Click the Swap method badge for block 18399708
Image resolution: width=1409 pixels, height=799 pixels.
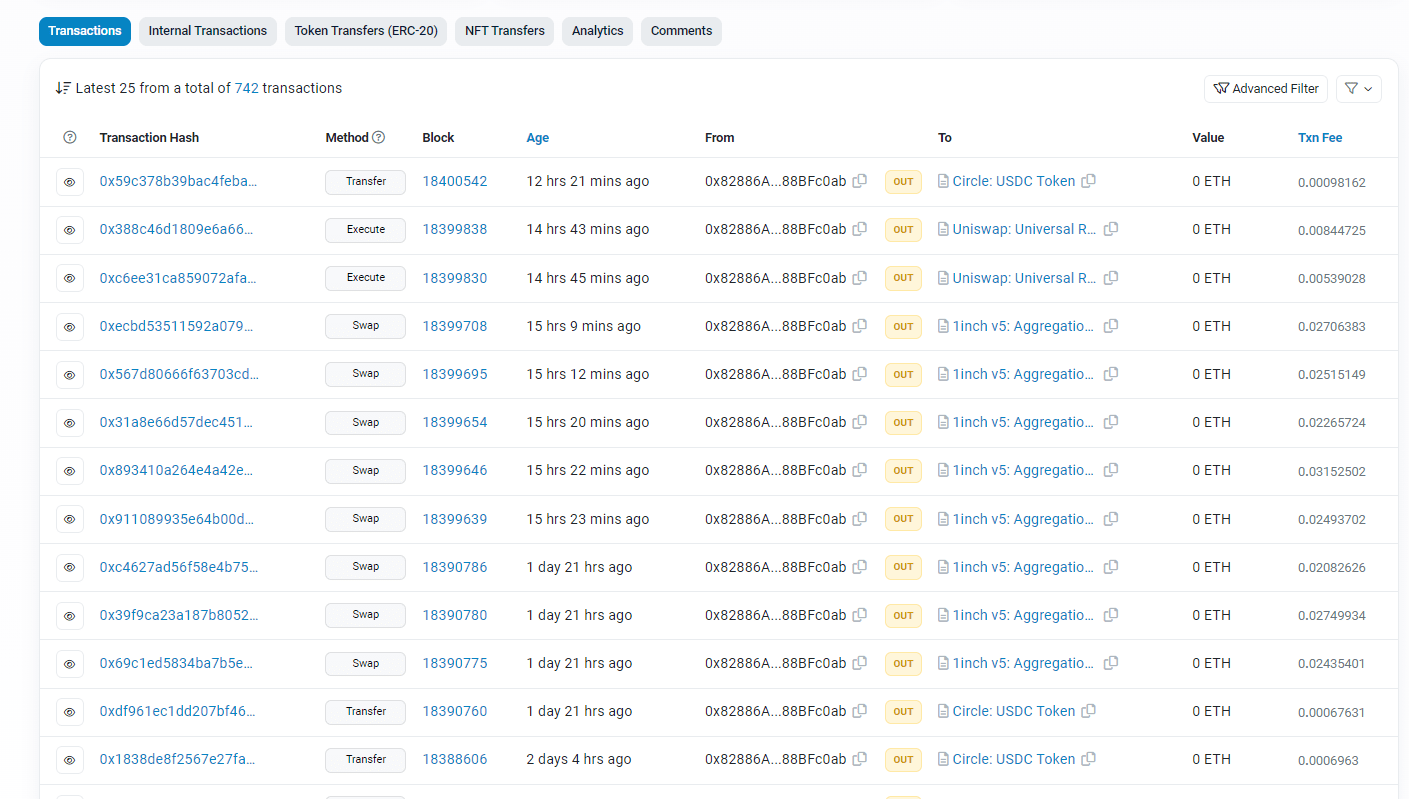coord(366,326)
